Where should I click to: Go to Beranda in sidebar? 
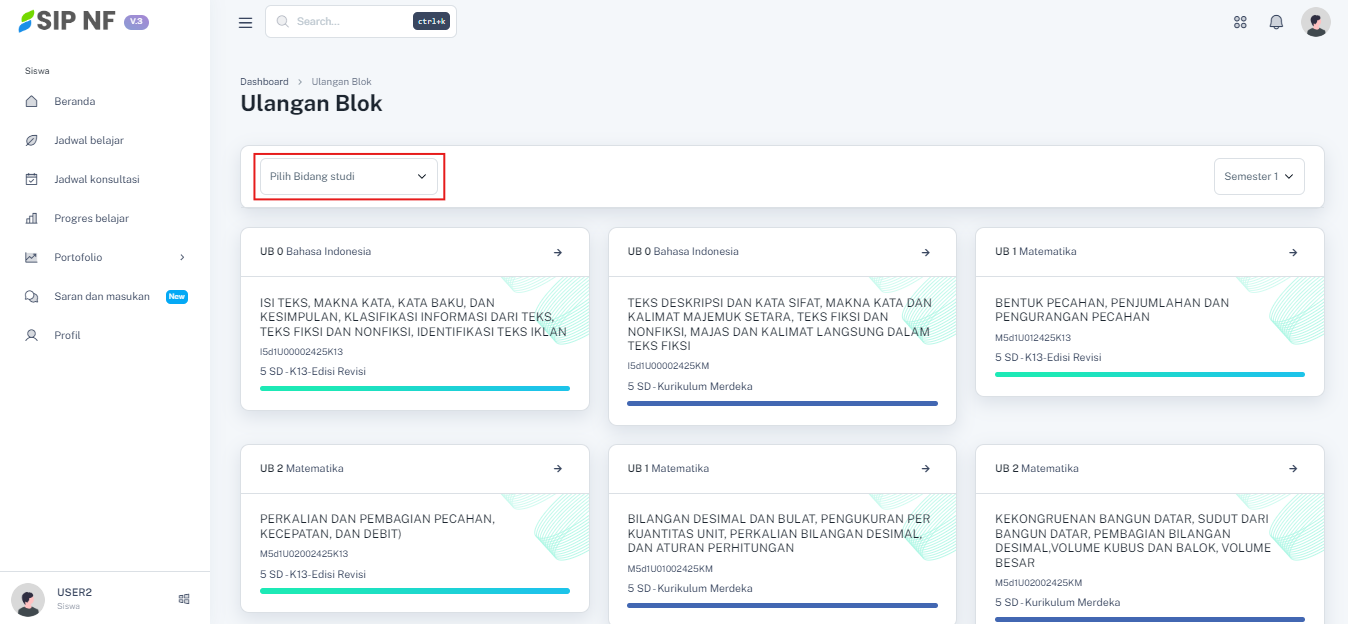click(74, 101)
